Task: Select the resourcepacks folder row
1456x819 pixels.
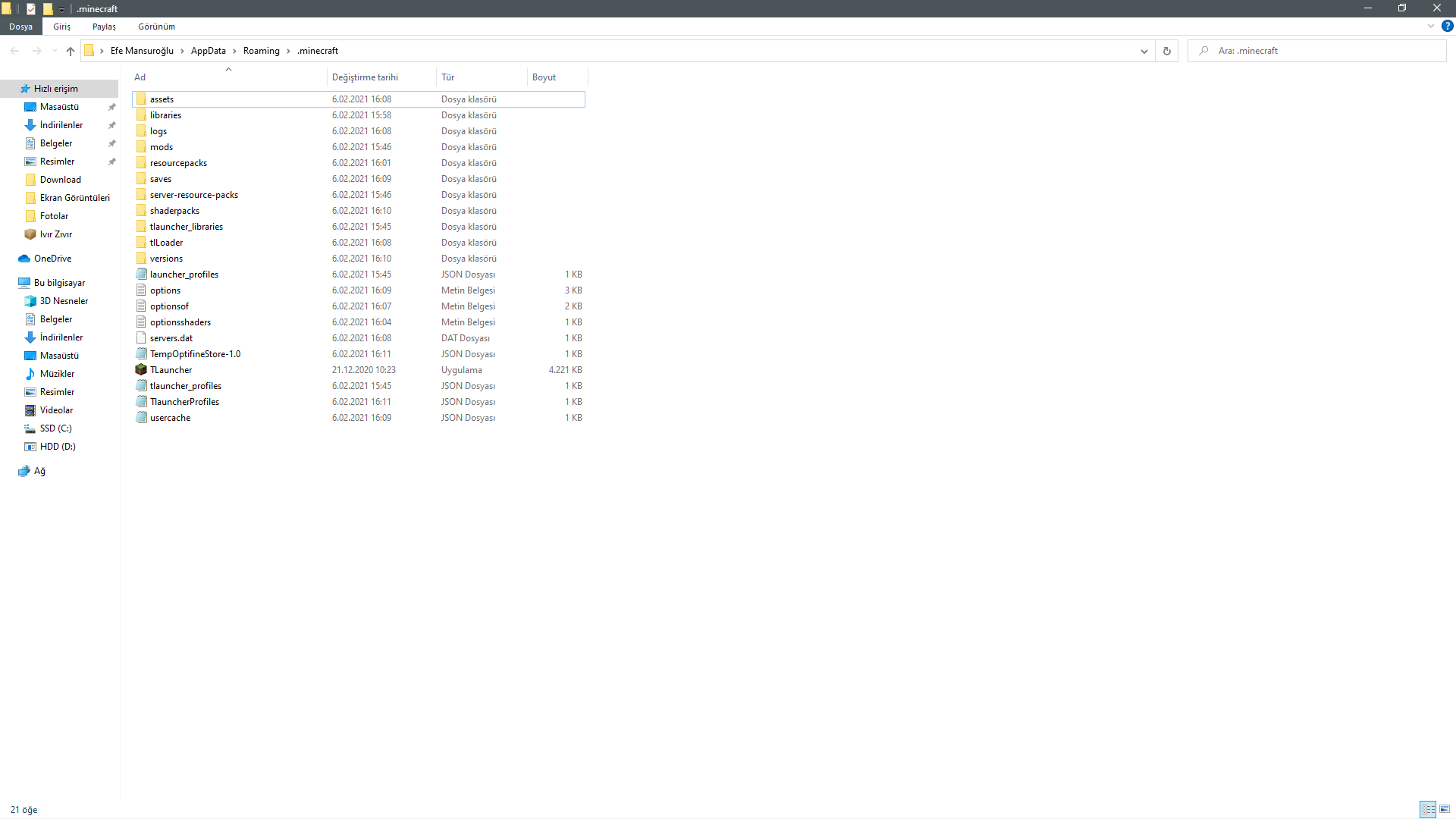Action: (359, 163)
